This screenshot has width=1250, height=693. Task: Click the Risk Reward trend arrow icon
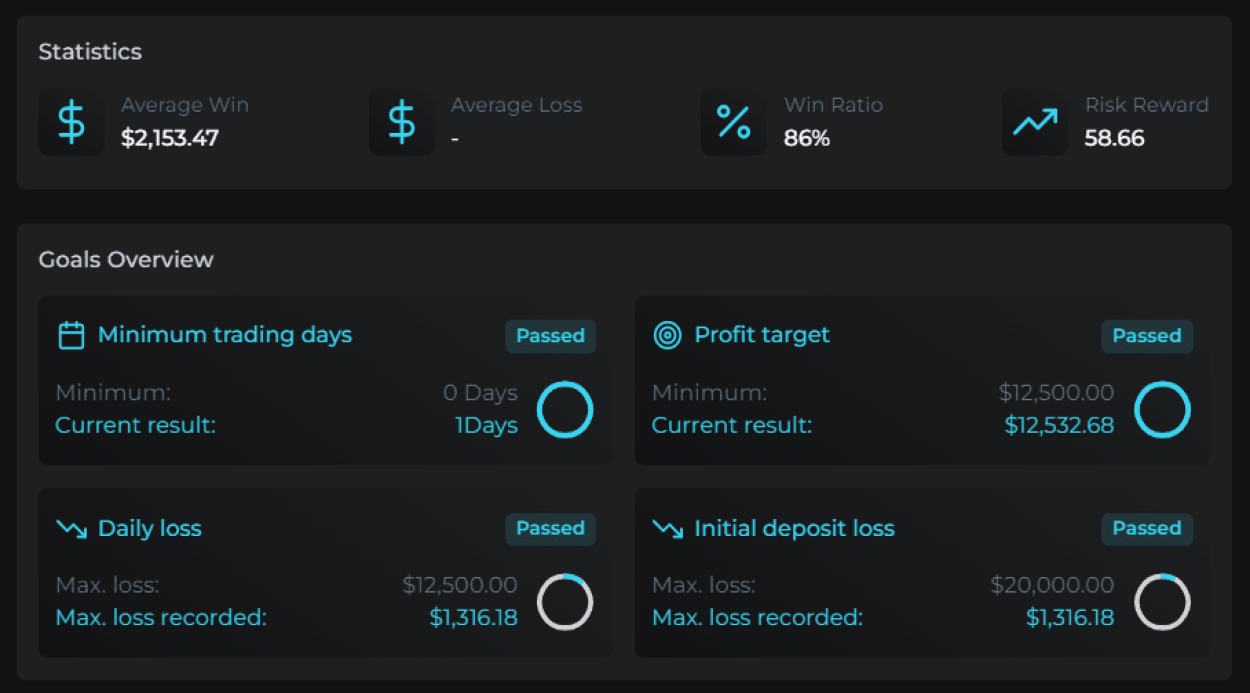(x=1034, y=122)
